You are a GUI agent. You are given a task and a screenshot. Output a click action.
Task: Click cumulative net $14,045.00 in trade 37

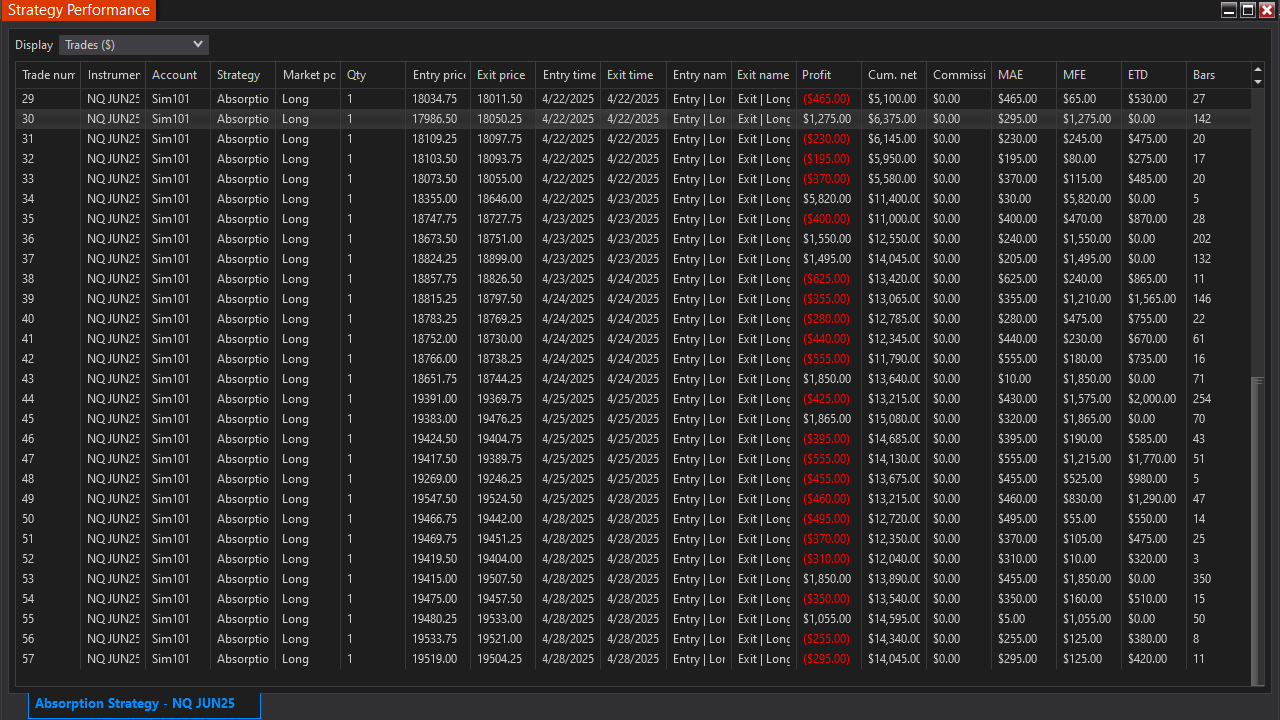(x=893, y=259)
